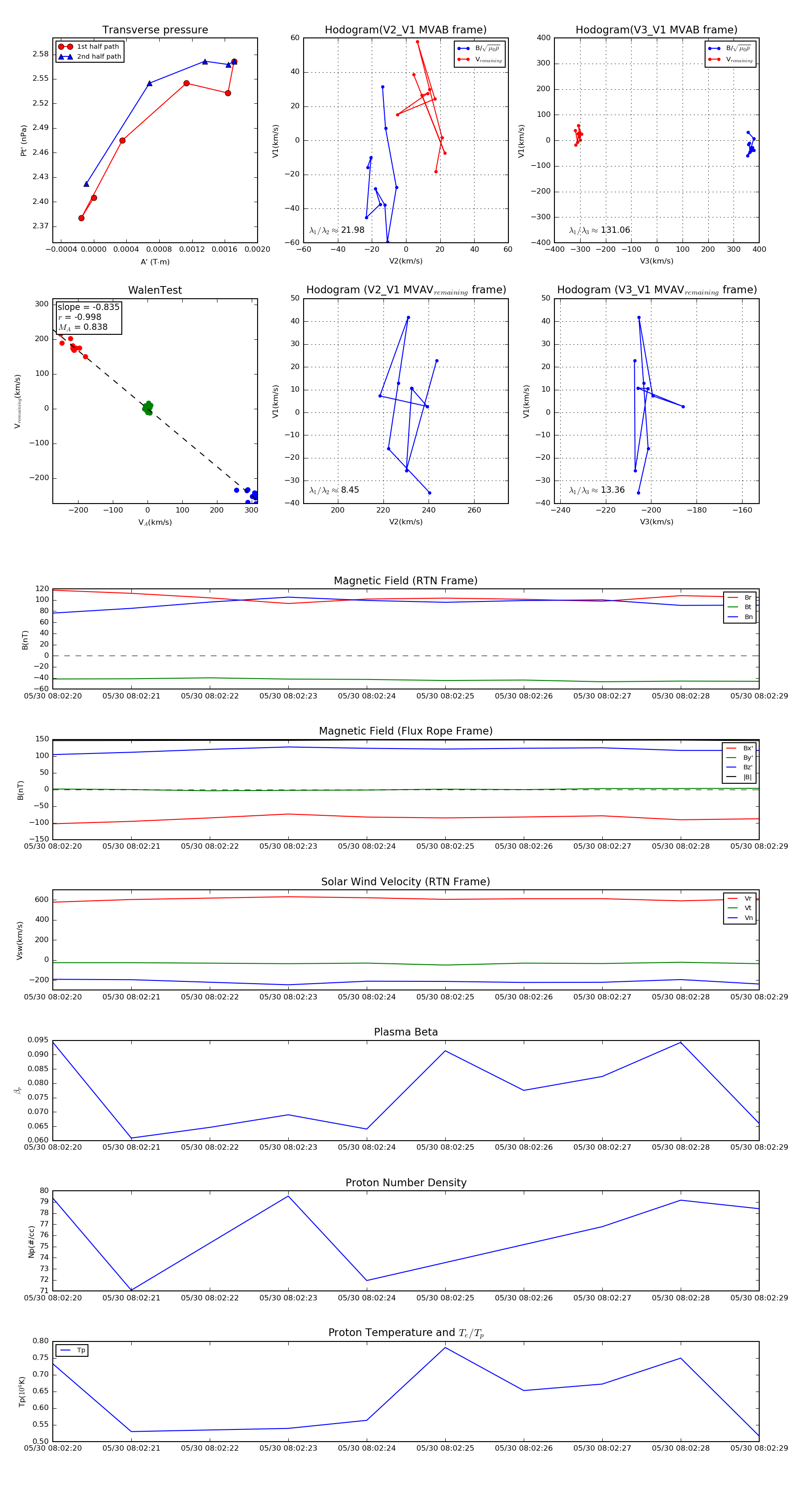Select the 'Br' legend entry
The image size is (812, 1489).
click(740, 598)
